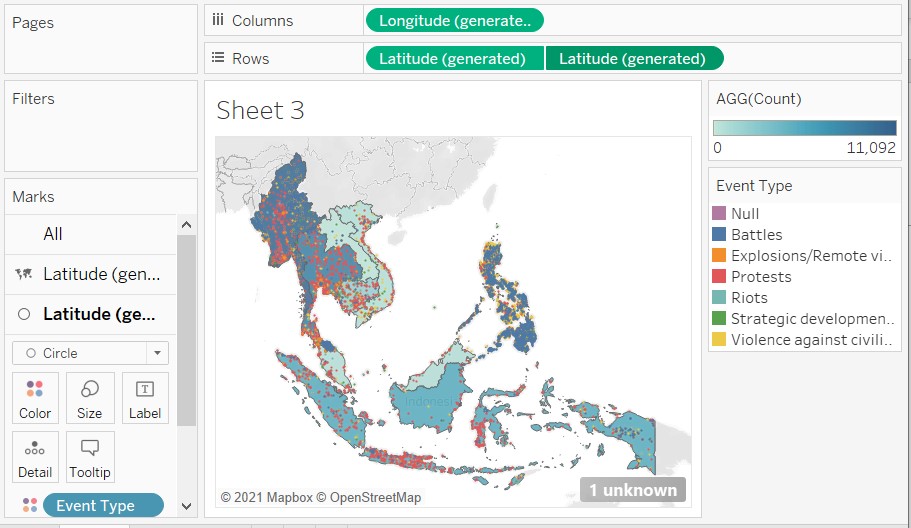The height and width of the screenshot is (528, 911).
Task: Click the Rows shelf icon
Action: coord(218,58)
